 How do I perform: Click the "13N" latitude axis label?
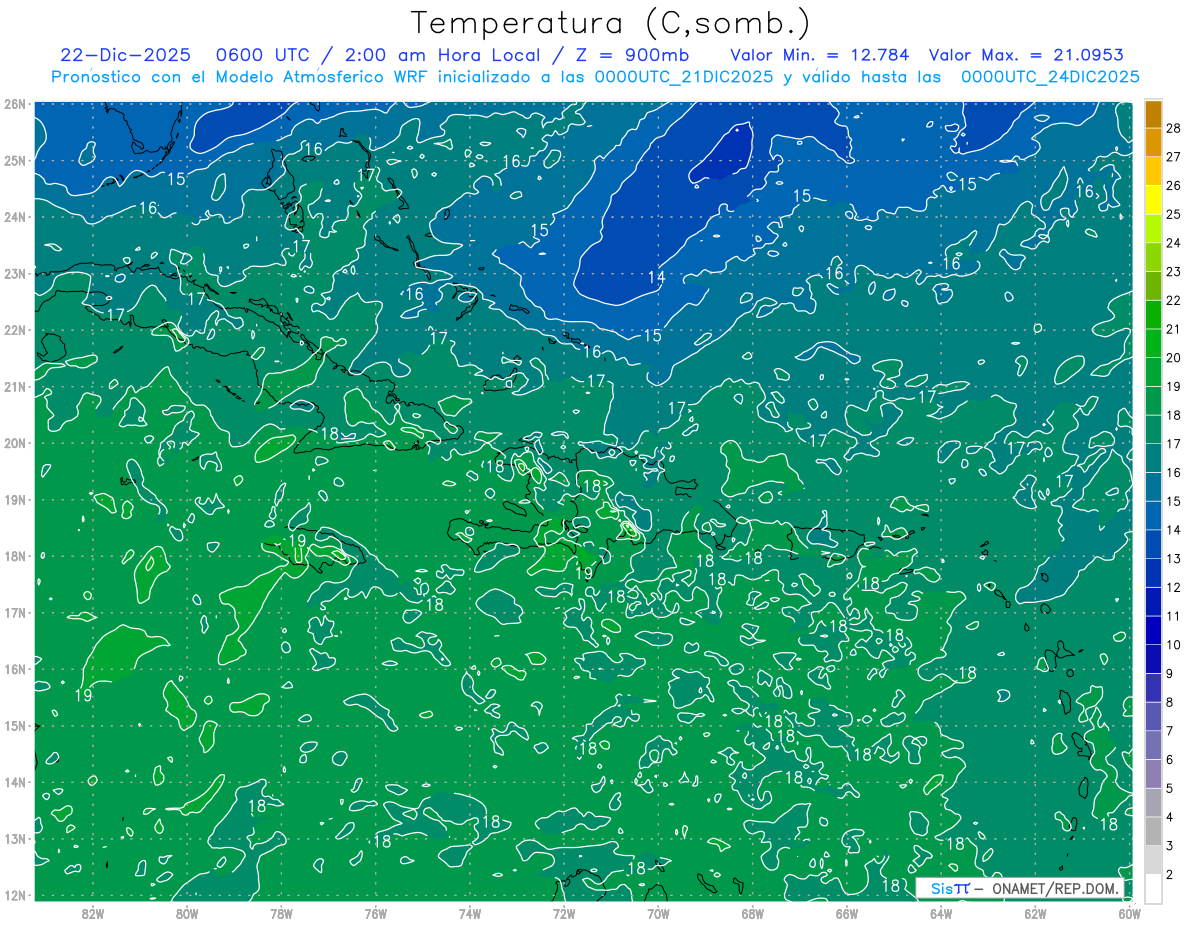15,838
